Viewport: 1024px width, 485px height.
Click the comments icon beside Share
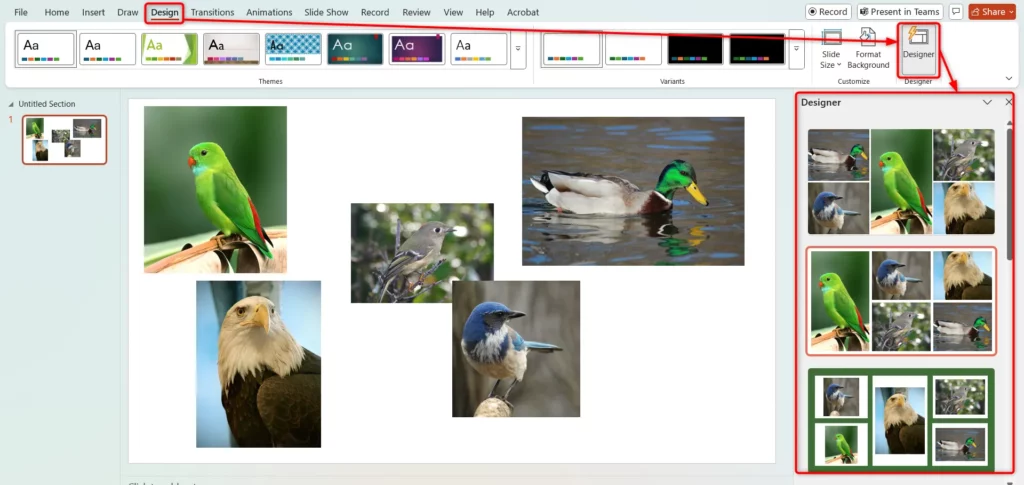coord(956,12)
